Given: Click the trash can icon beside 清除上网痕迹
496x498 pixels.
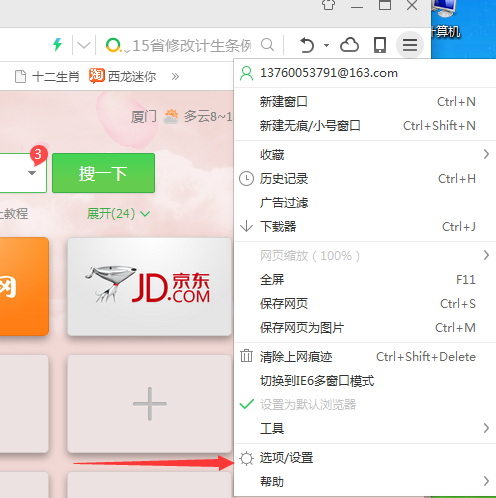Looking at the screenshot, I should [246, 356].
